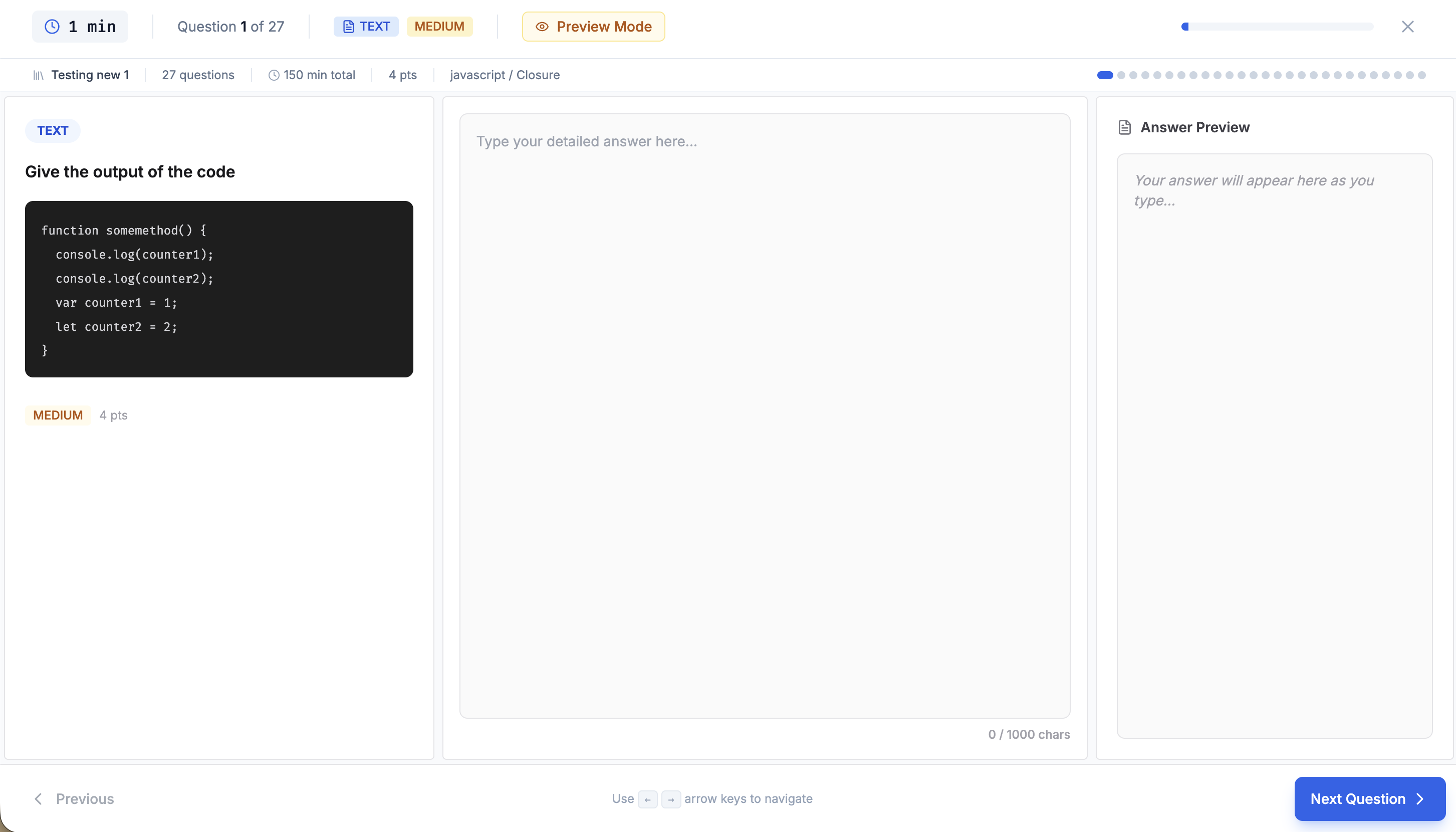Image resolution: width=1456 pixels, height=832 pixels.
Task: Click the chevron on Next Question button
Action: coord(1420,798)
